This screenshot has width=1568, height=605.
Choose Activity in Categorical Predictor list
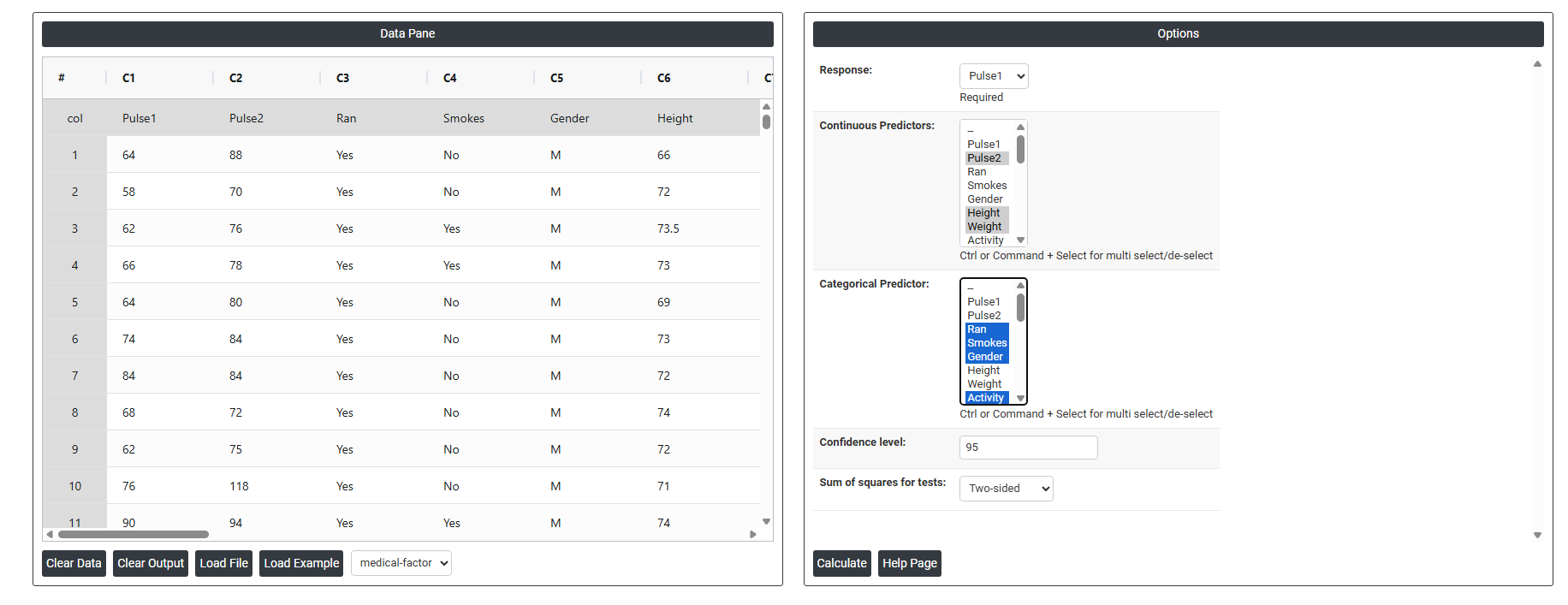985,398
